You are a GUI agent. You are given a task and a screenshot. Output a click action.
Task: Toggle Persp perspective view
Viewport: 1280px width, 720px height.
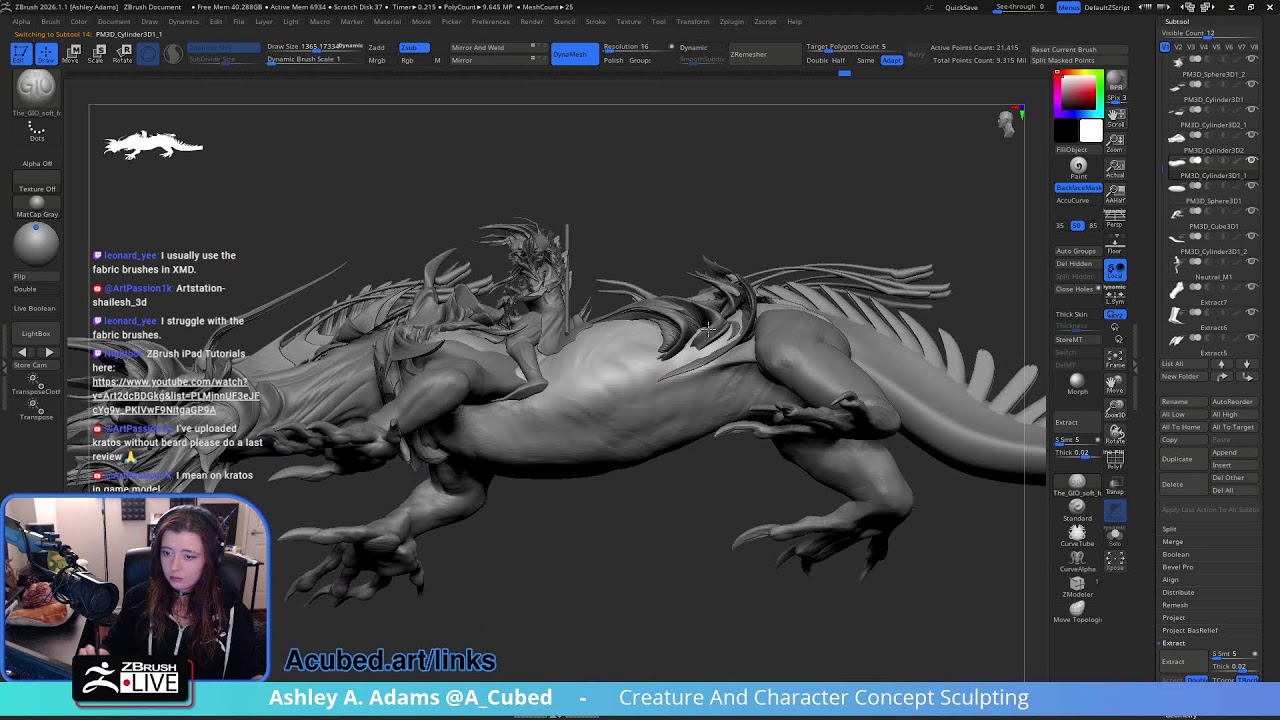coord(1115,218)
